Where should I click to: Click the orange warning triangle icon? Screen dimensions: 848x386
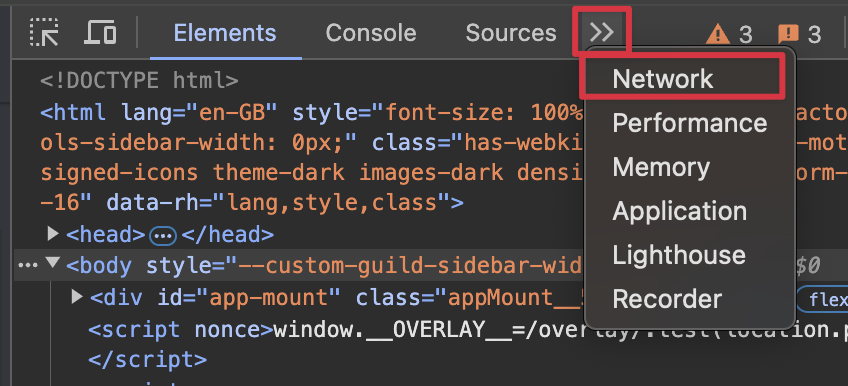click(718, 35)
